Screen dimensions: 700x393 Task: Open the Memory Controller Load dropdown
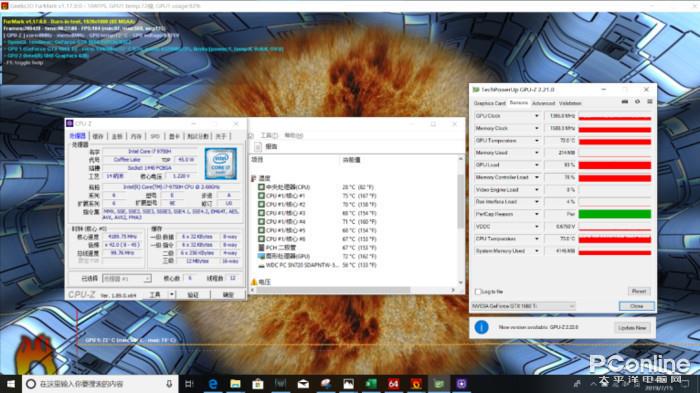pos(537,177)
